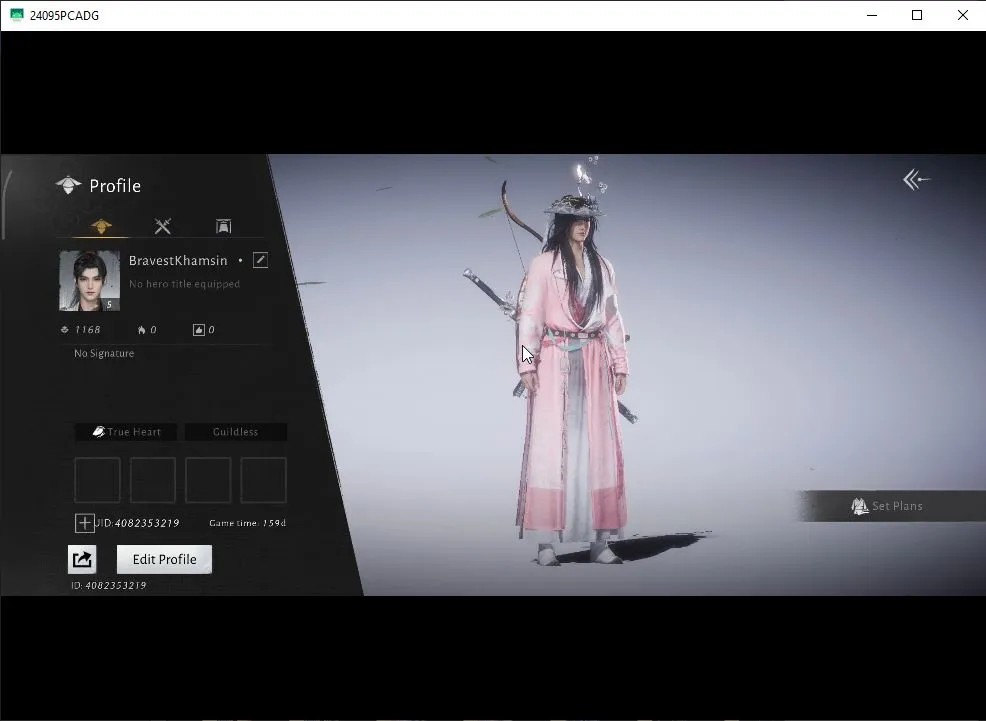Click the pencil icon beside BravestKhamsin
Image resolution: width=986 pixels, height=721 pixels.
[x=260, y=260]
